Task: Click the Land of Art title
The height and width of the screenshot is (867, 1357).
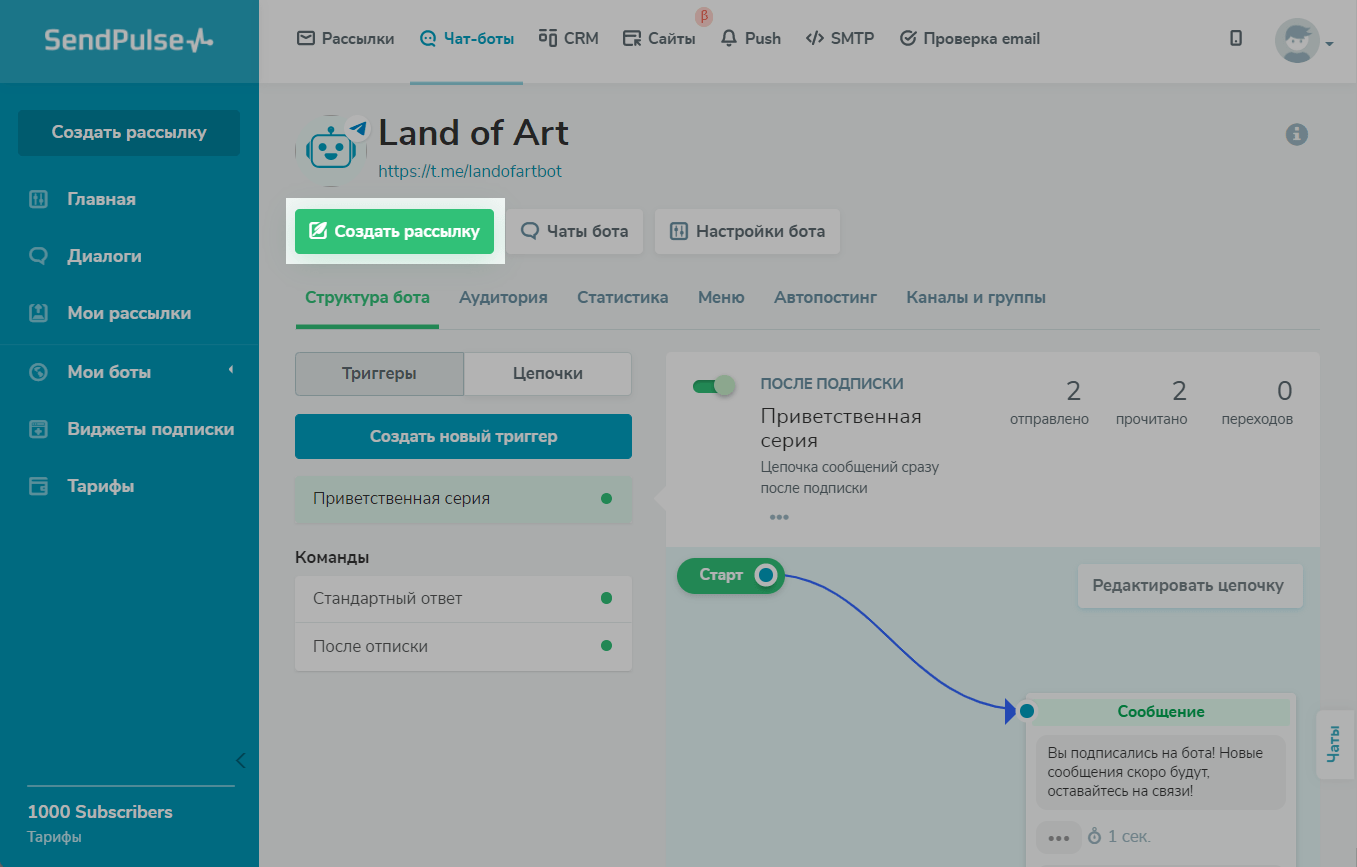Action: [x=473, y=132]
